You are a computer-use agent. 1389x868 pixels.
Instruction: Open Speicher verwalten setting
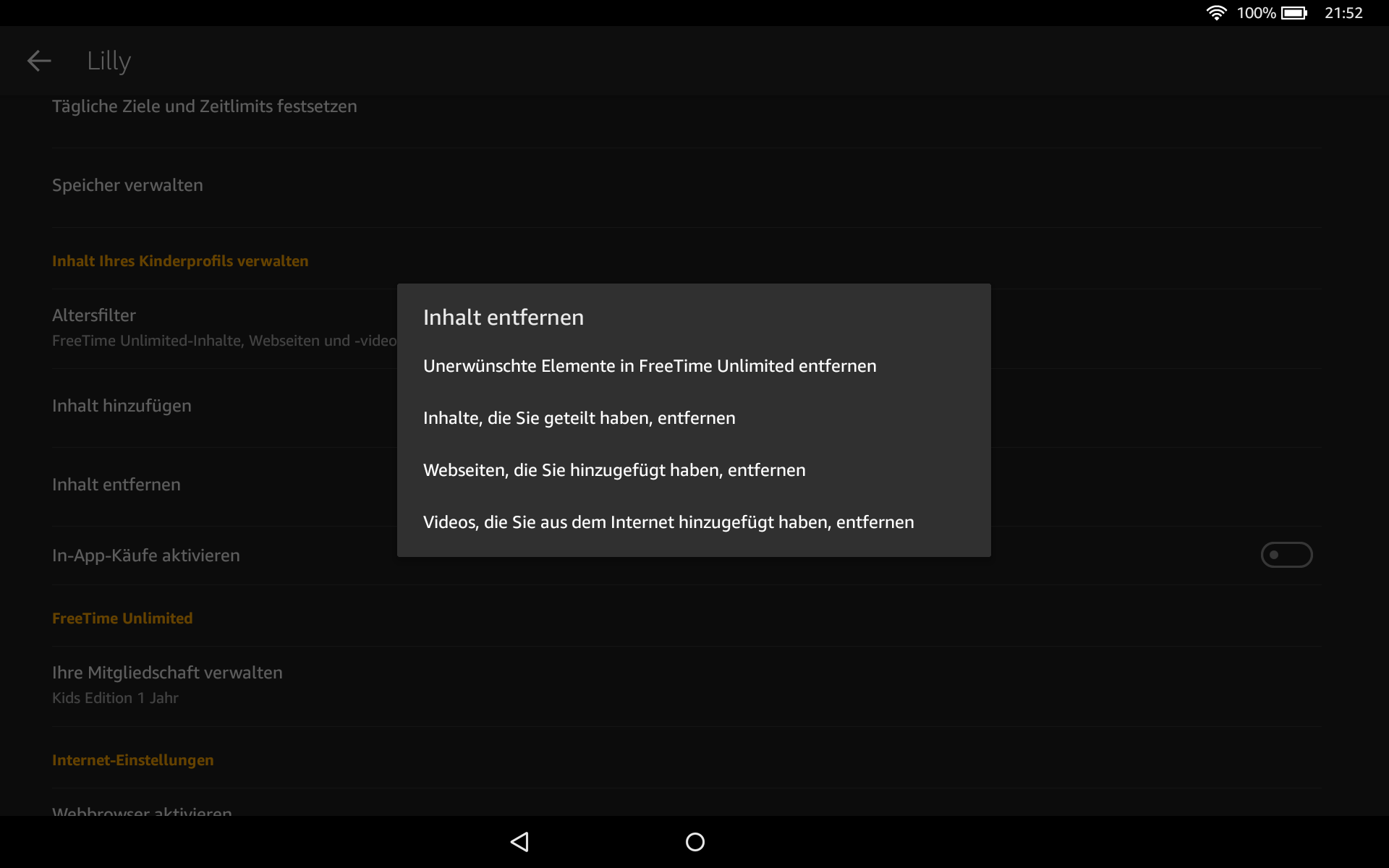(127, 185)
